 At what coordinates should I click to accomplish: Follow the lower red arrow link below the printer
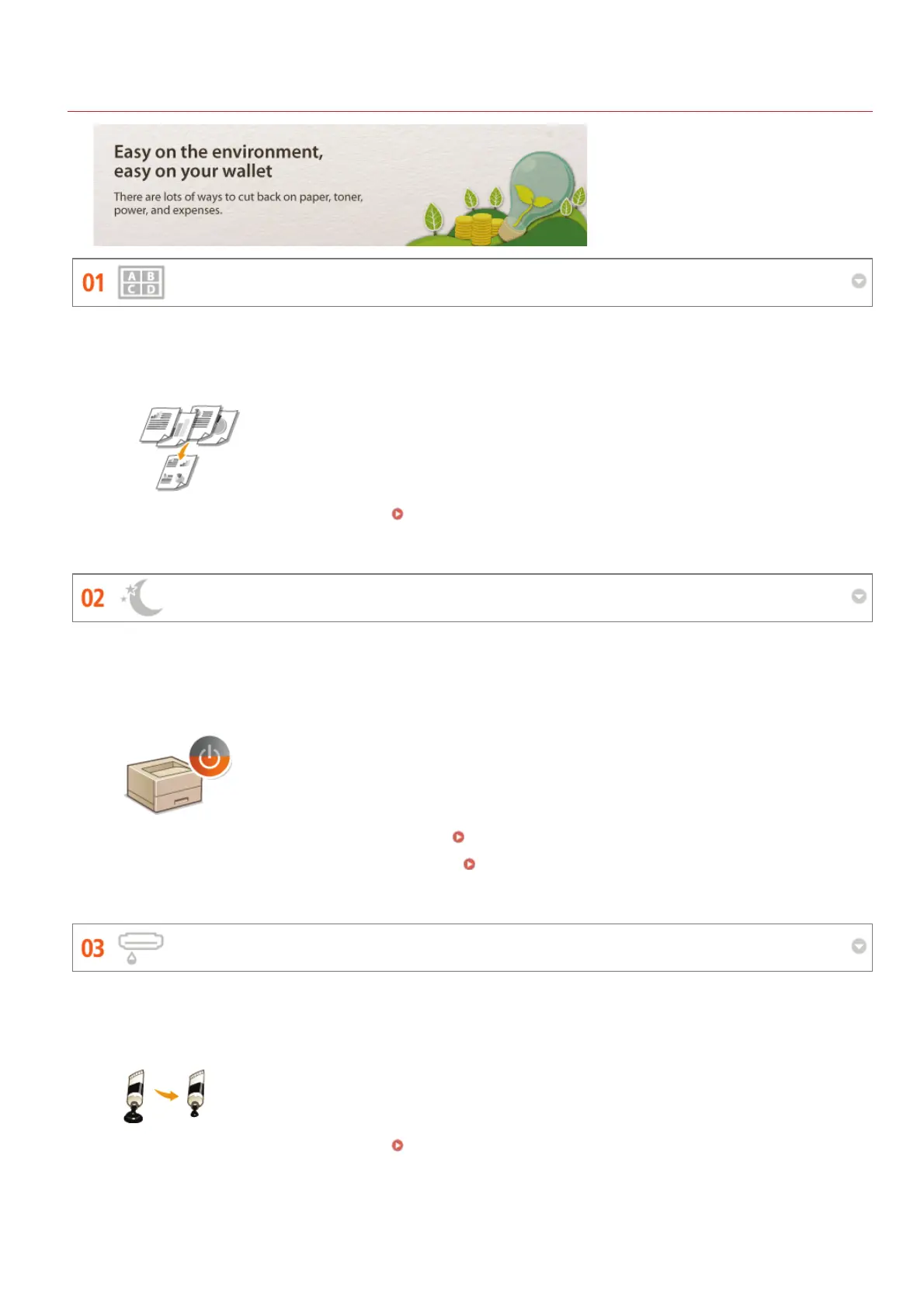point(469,864)
